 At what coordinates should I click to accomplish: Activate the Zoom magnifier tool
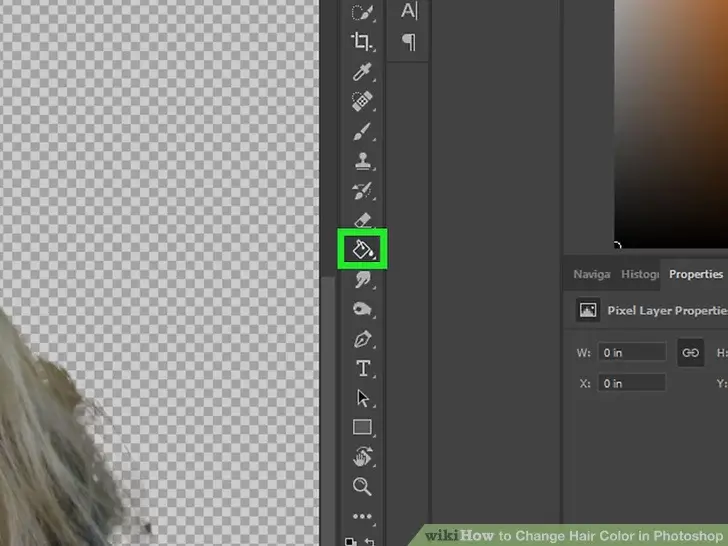[362, 487]
